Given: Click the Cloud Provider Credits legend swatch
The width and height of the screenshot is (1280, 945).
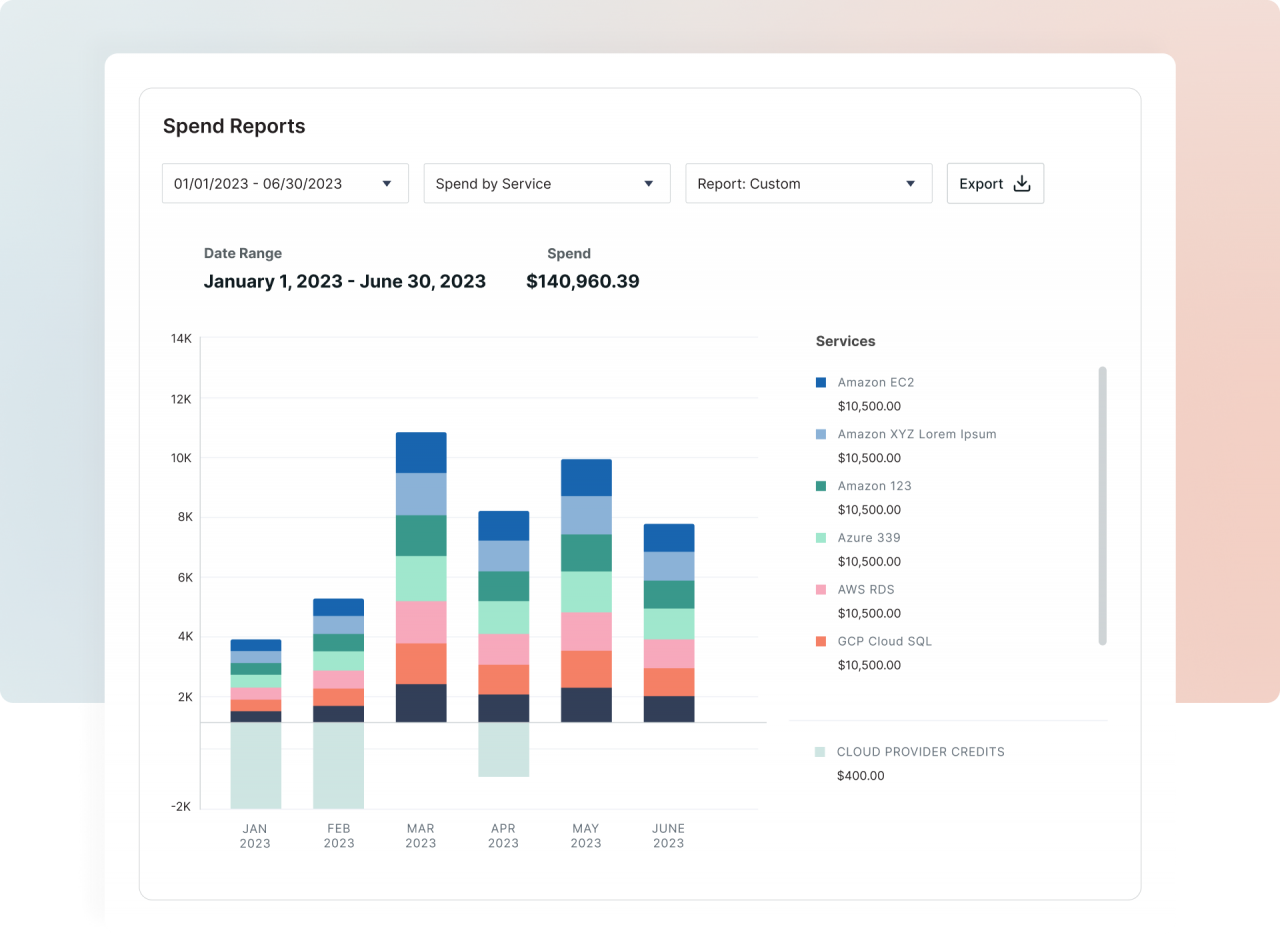Looking at the screenshot, I should [820, 752].
